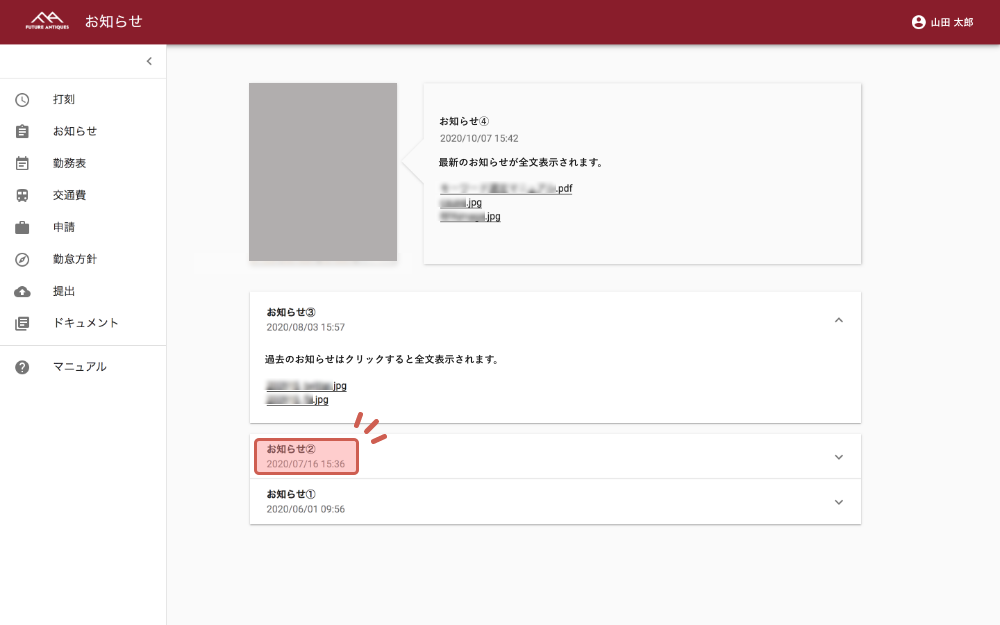1000x625 pixels.
Task: Click the clock icon for 打刻
Action: 22,99
